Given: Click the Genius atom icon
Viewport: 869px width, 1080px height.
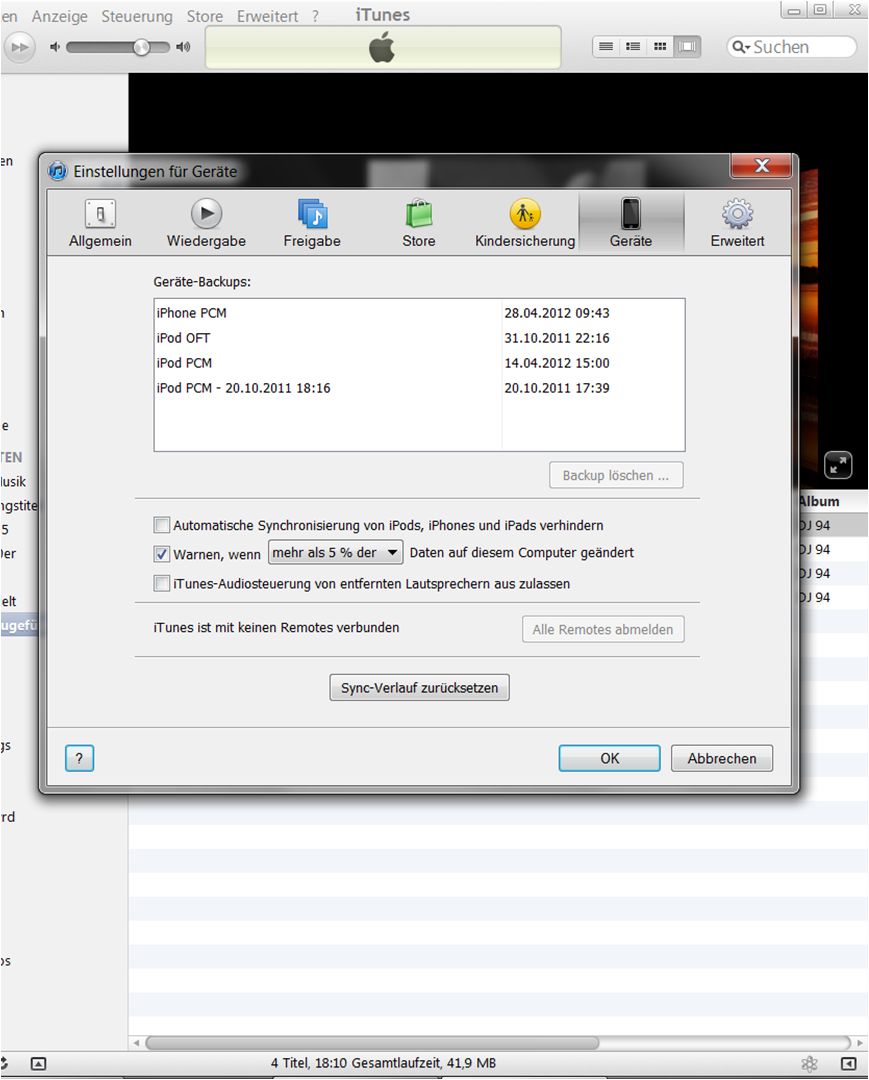Looking at the screenshot, I should (810, 1063).
